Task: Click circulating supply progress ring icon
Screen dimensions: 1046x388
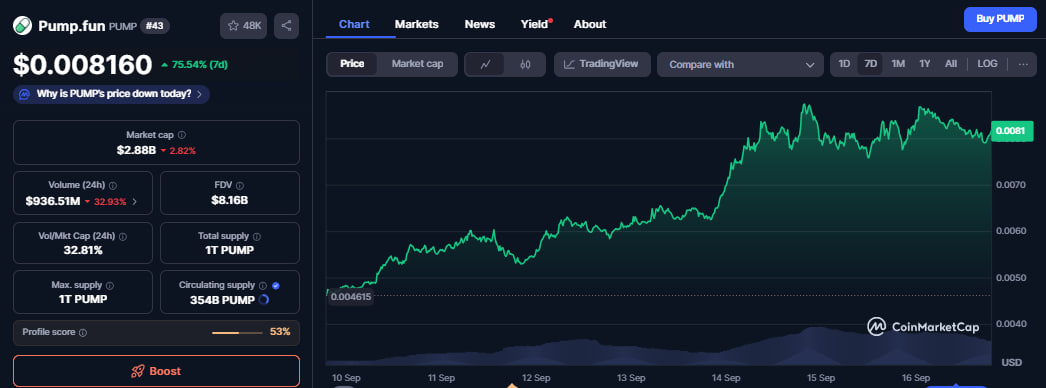Action: 264,300
